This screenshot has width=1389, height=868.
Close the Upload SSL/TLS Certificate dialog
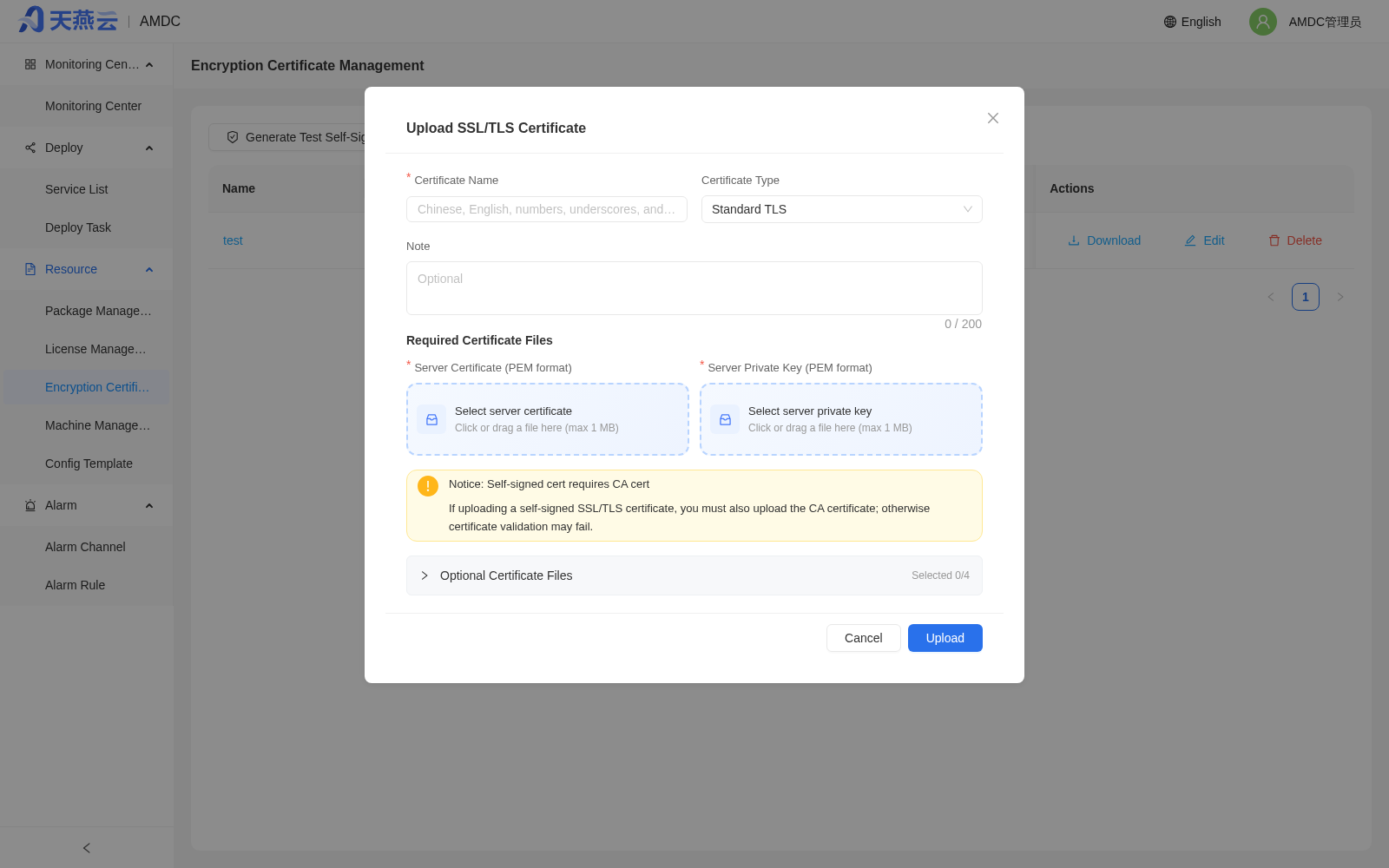tap(993, 118)
